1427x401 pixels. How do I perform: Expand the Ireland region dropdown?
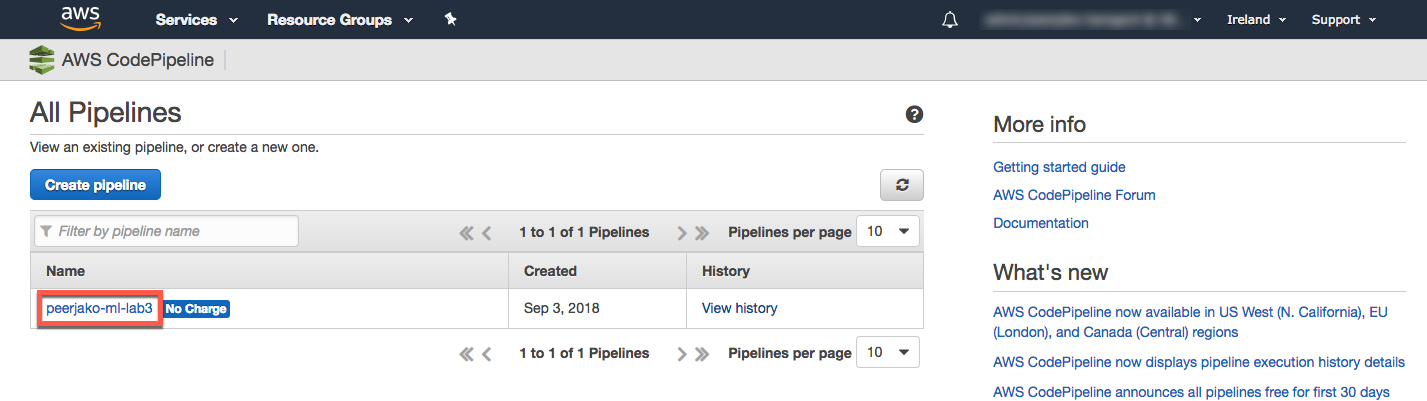[1256, 20]
